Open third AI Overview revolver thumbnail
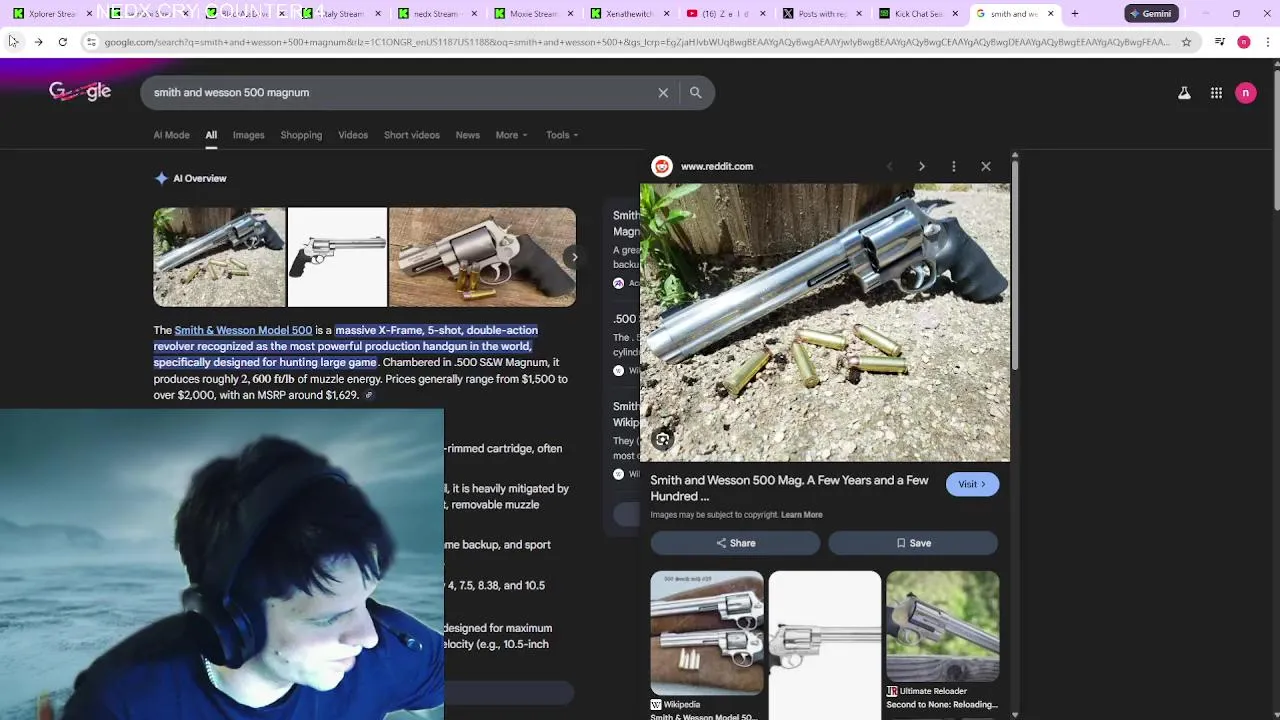Screen dimensions: 1280x720 (x=482, y=257)
